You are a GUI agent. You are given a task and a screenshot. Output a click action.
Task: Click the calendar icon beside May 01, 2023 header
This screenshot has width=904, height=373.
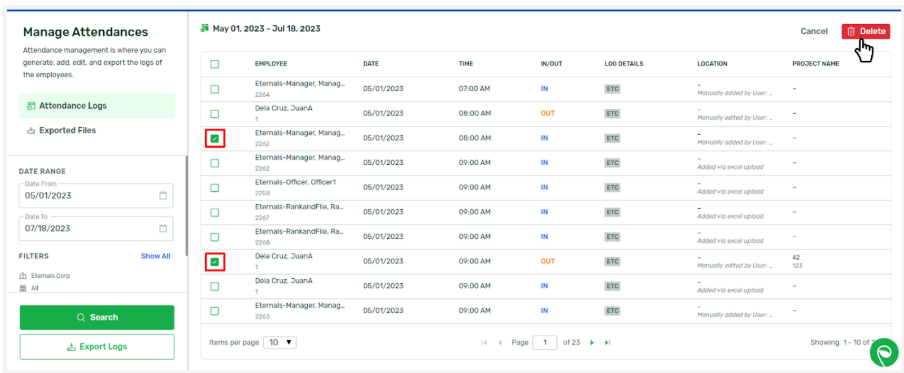click(x=204, y=28)
